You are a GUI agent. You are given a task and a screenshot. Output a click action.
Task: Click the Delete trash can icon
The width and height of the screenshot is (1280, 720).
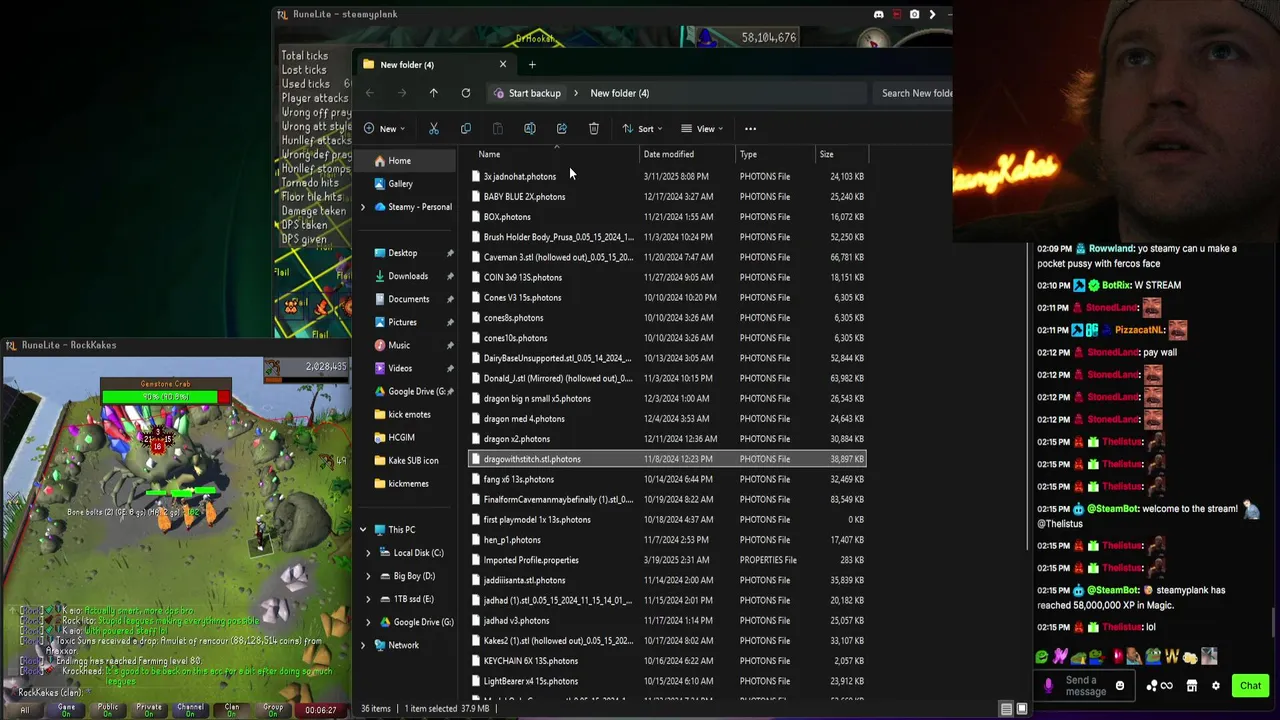click(x=594, y=128)
